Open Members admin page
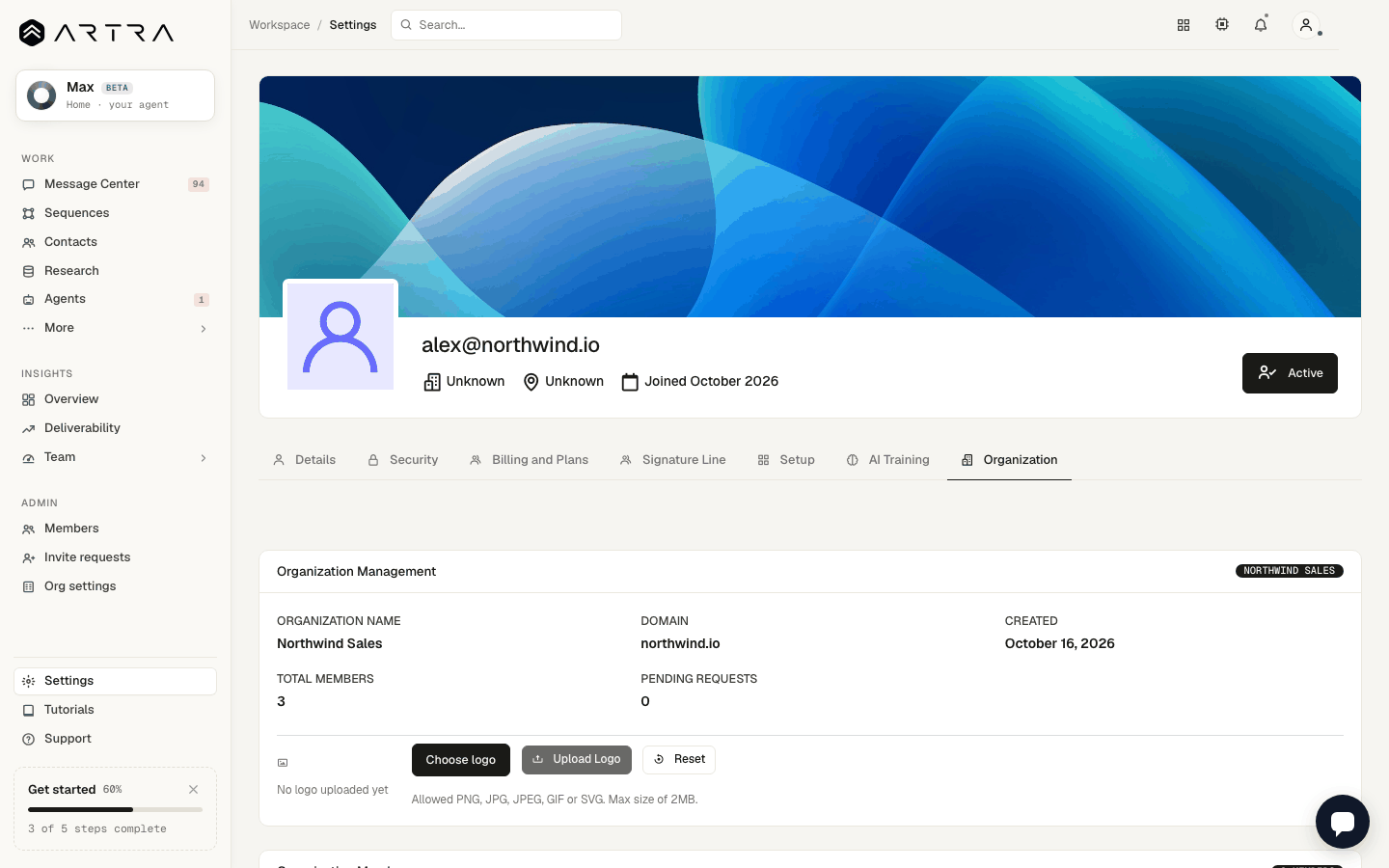 coord(116,529)
